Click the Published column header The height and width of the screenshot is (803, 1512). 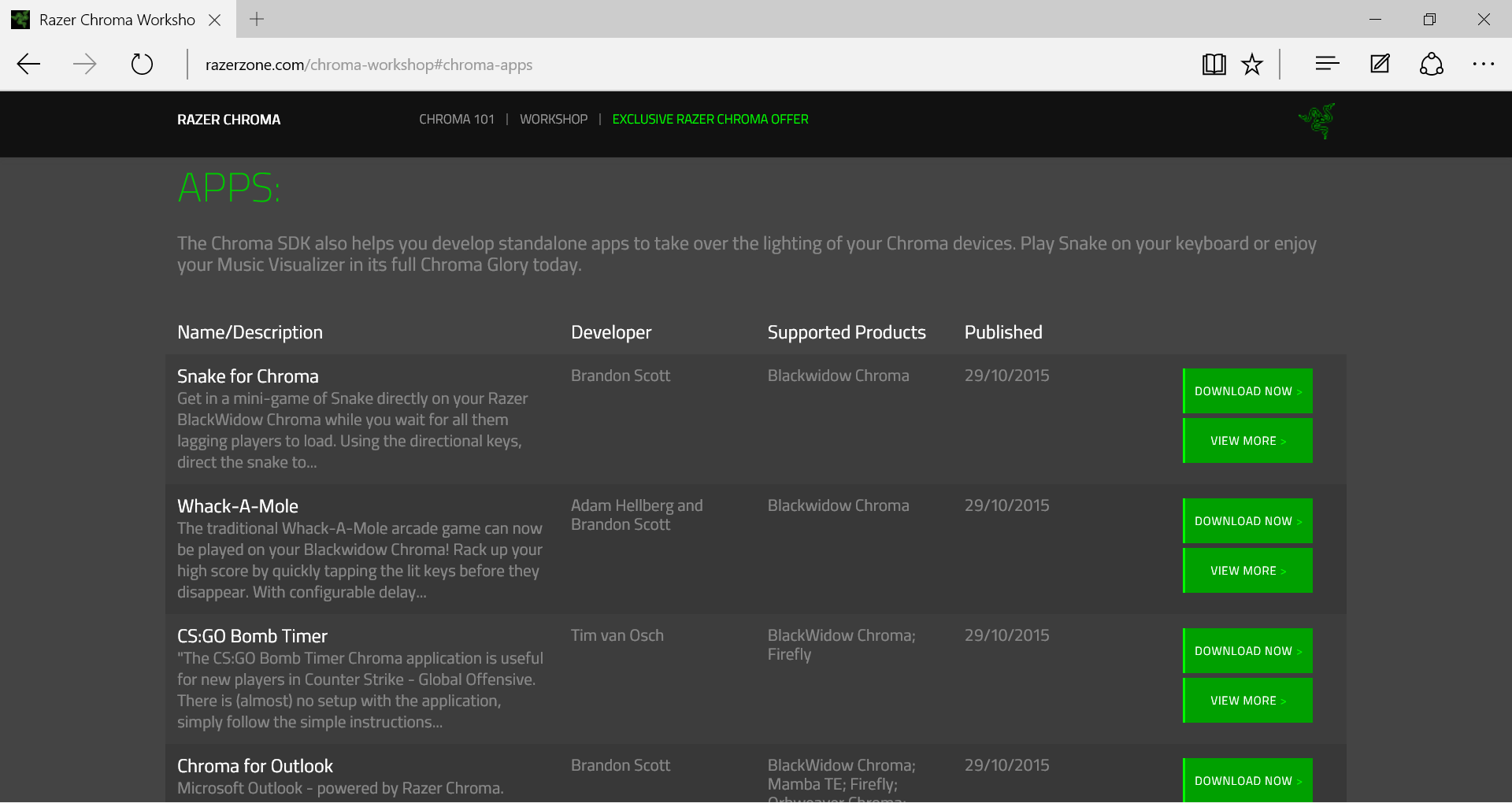tap(1003, 332)
